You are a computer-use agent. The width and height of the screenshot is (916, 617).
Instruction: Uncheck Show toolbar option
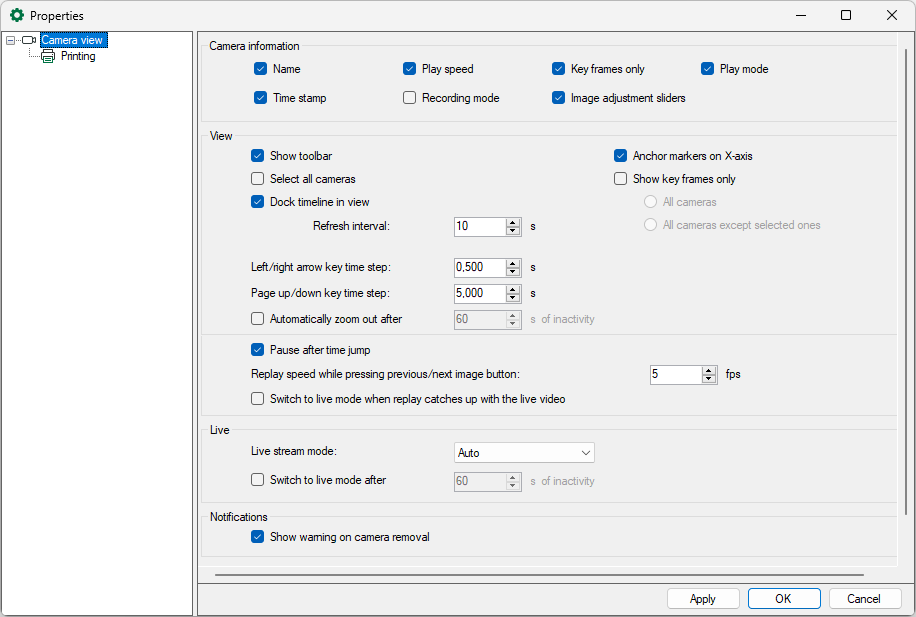point(258,156)
